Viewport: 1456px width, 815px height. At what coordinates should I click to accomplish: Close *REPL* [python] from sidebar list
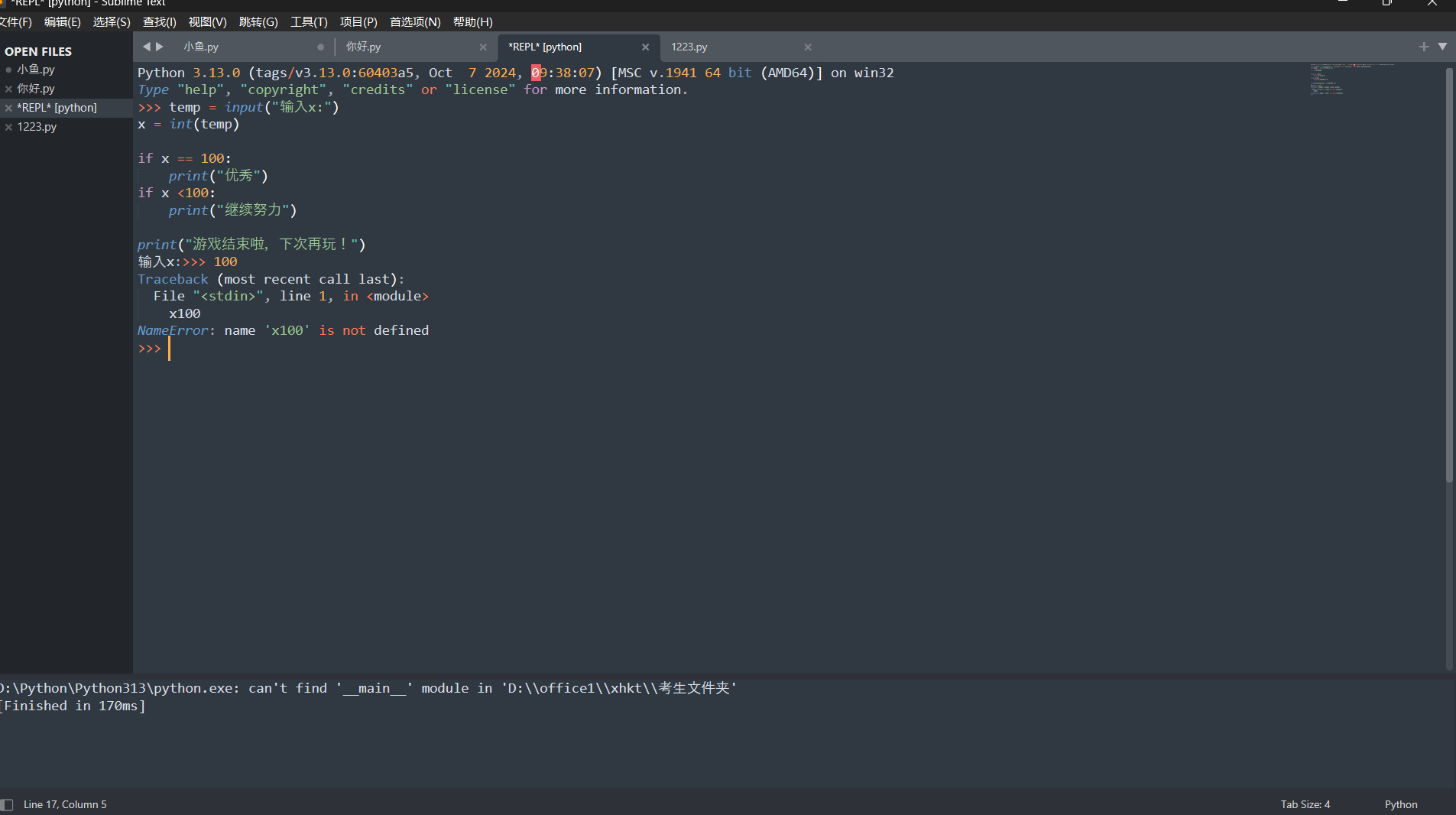pyautogui.click(x=8, y=108)
